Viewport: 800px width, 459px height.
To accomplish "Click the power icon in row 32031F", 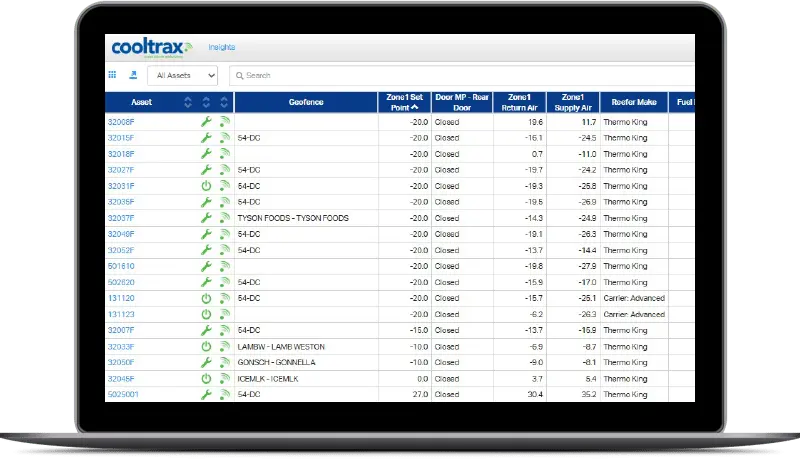I will point(206,186).
